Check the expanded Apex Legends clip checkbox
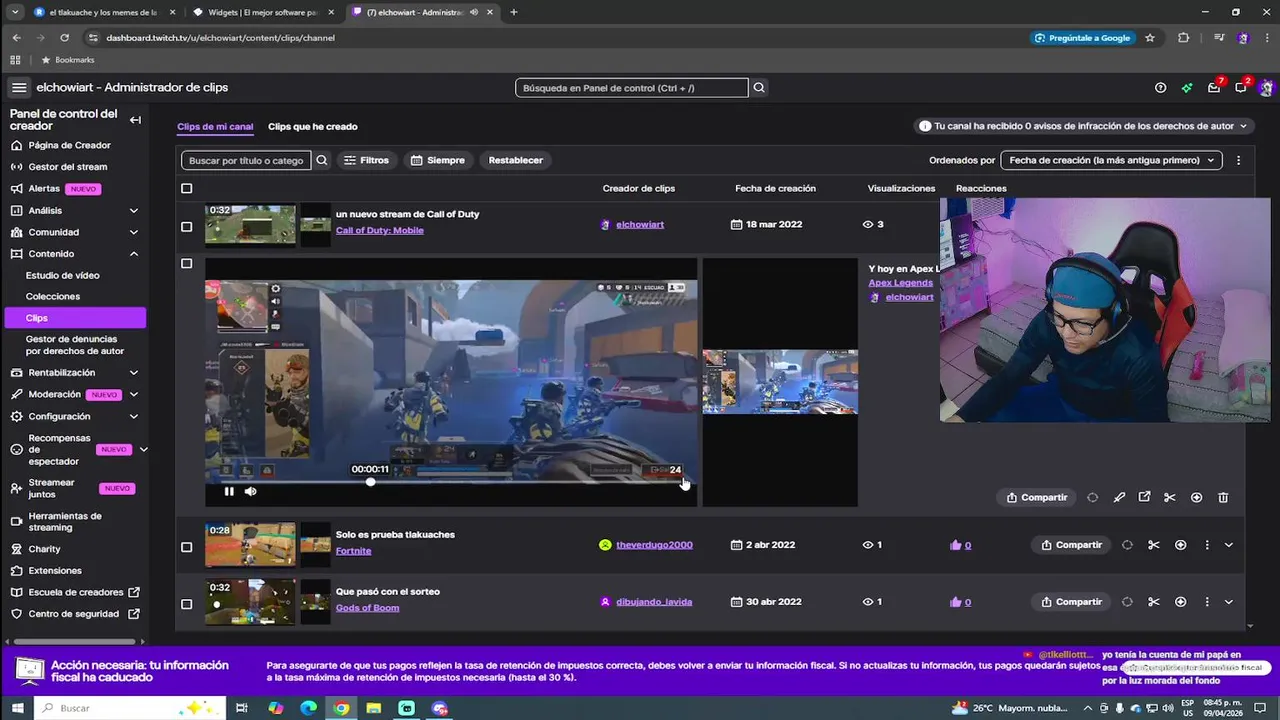 (x=186, y=264)
